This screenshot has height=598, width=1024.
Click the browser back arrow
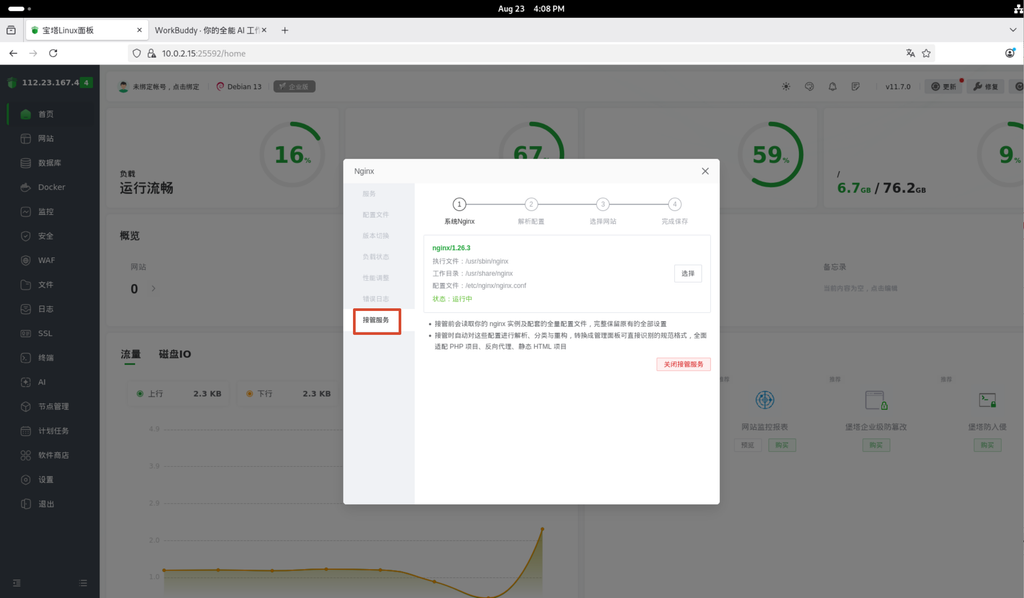click(x=13, y=54)
